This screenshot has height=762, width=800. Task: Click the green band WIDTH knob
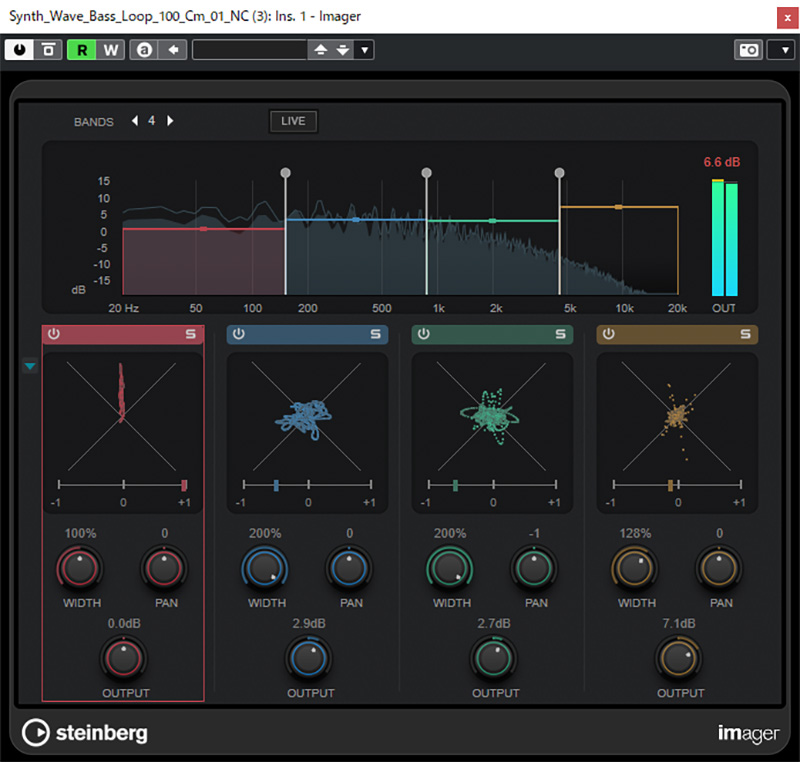pos(449,568)
